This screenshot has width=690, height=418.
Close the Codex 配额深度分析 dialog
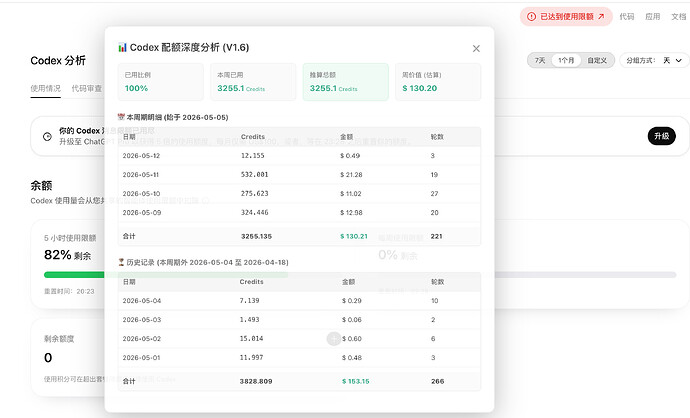476,48
